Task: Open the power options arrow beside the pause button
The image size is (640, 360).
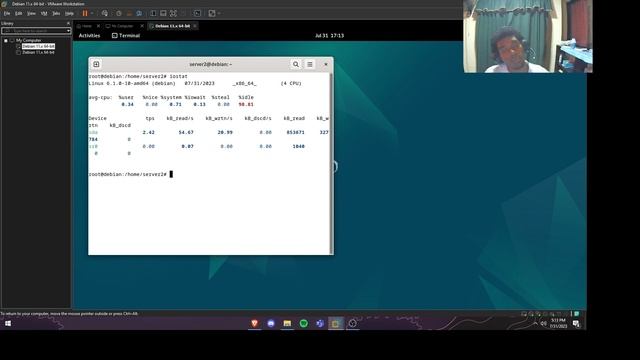Action: (x=92, y=13)
